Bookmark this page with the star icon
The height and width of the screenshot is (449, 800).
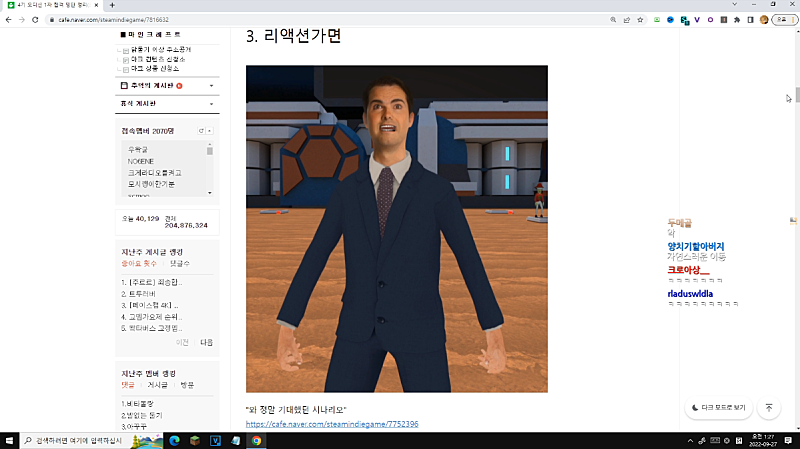pos(640,19)
